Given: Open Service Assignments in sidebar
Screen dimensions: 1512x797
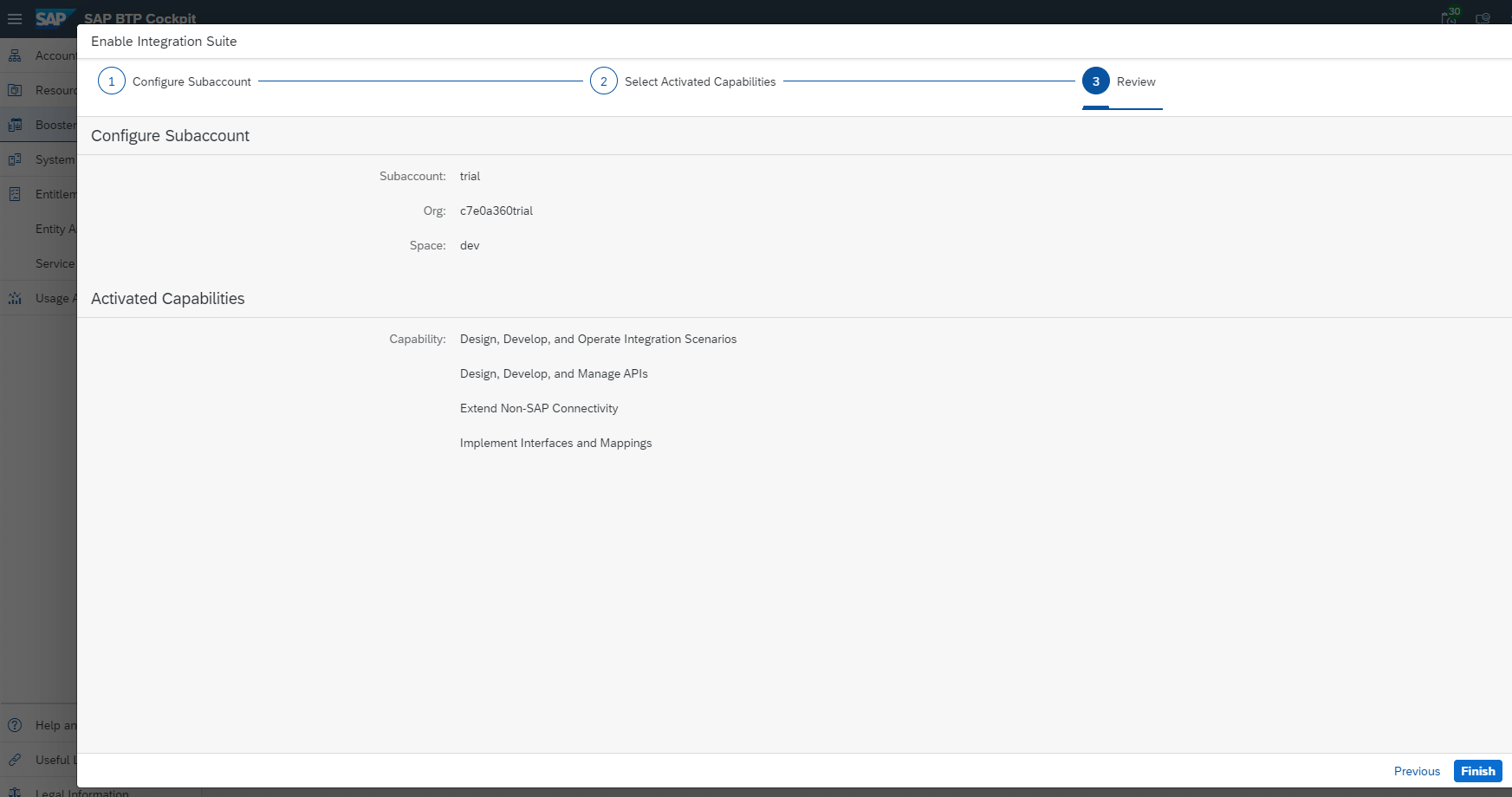Looking at the screenshot, I should pos(55,263).
